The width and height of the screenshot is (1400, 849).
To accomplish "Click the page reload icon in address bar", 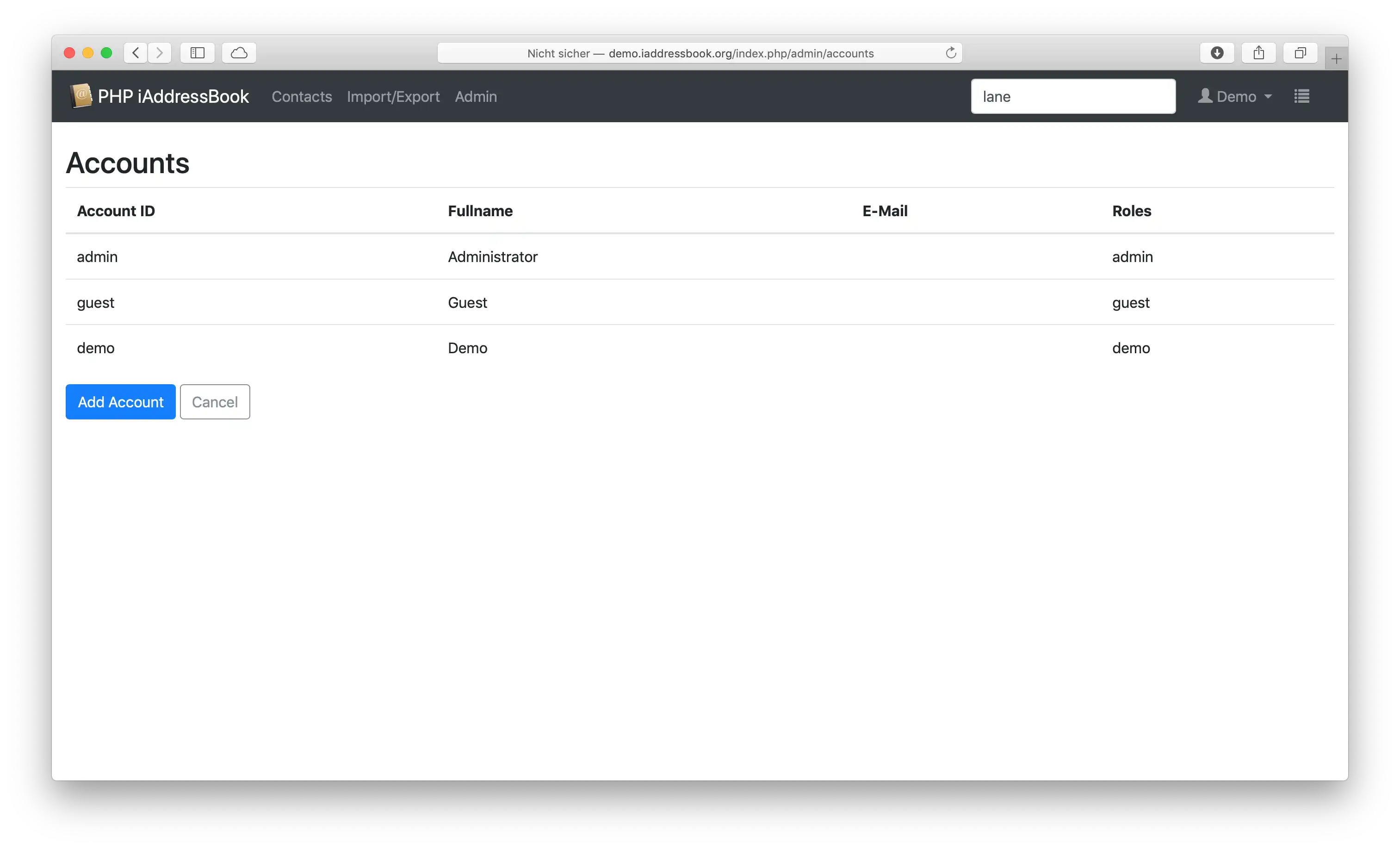I will (951, 52).
